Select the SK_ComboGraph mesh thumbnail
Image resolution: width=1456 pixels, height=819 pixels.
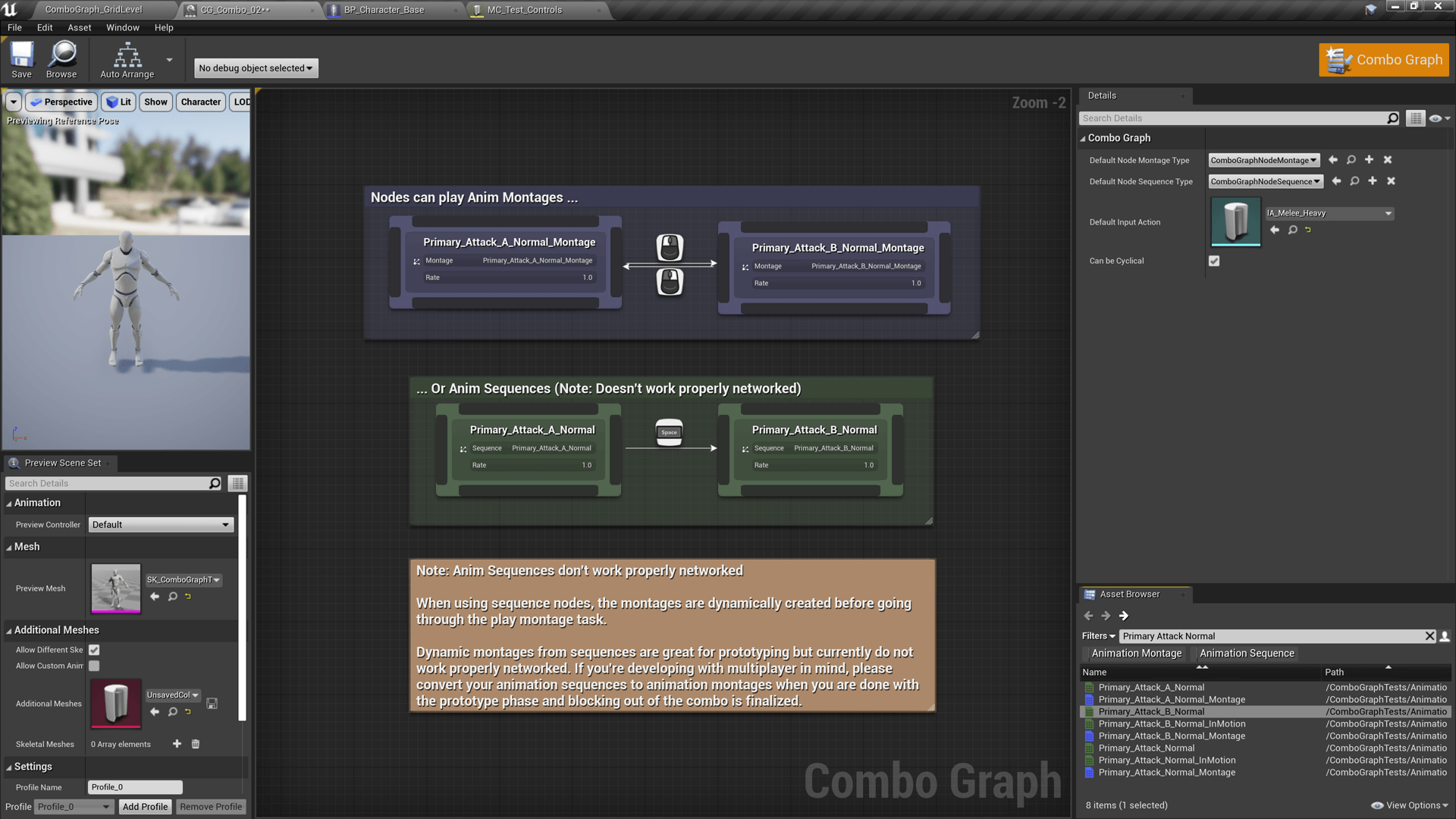(115, 588)
